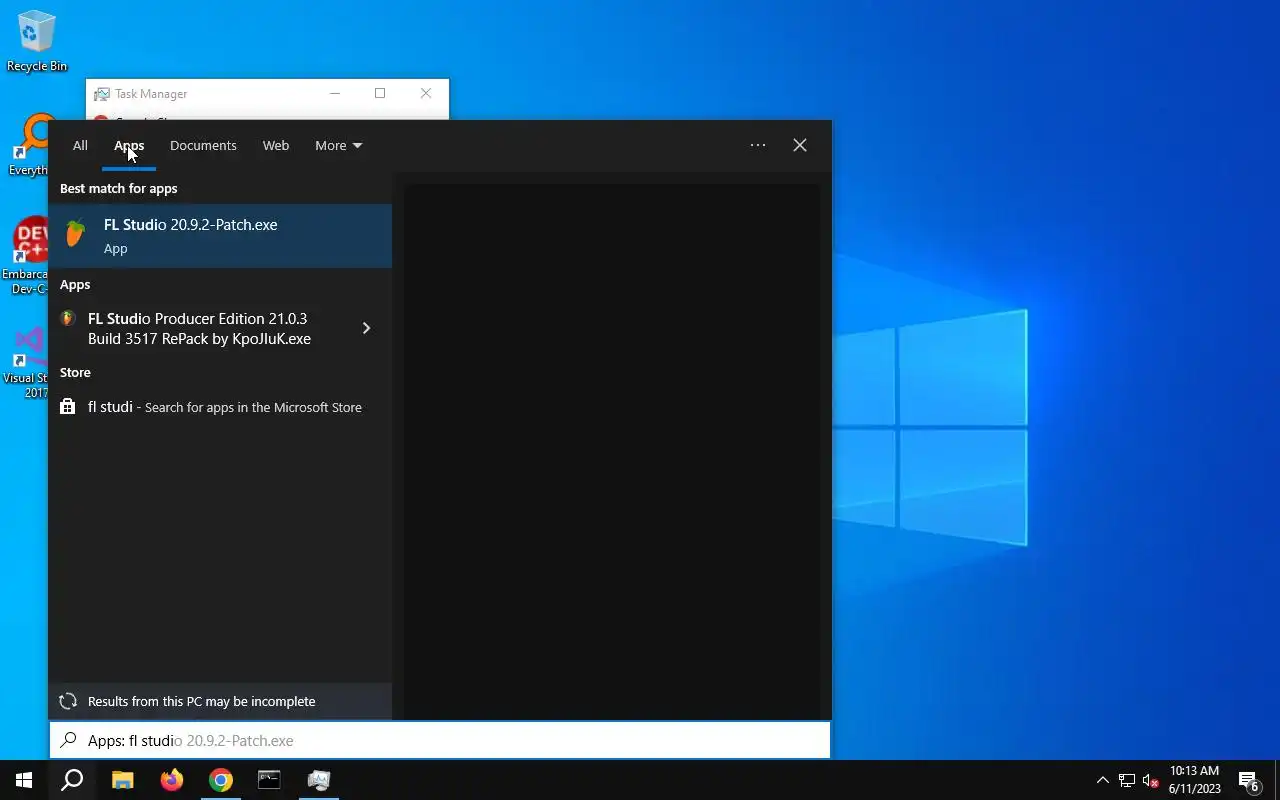Image resolution: width=1280 pixels, height=800 pixels.
Task: Click the taskbar Search icon
Action: 72,780
